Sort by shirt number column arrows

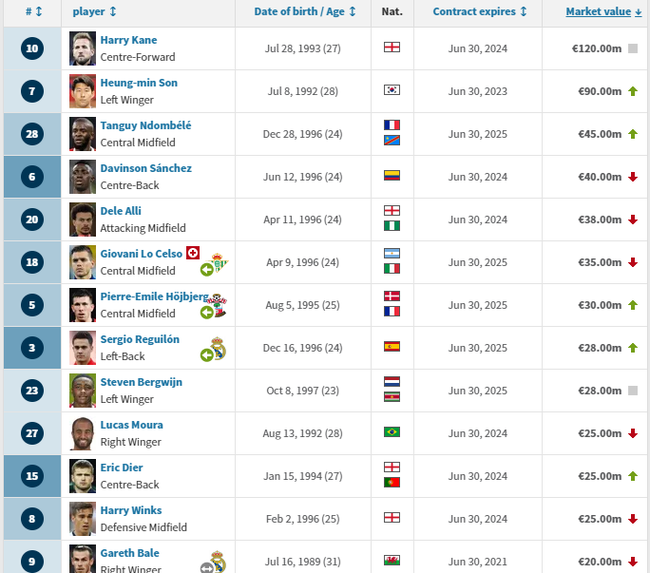(x=34, y=12)
